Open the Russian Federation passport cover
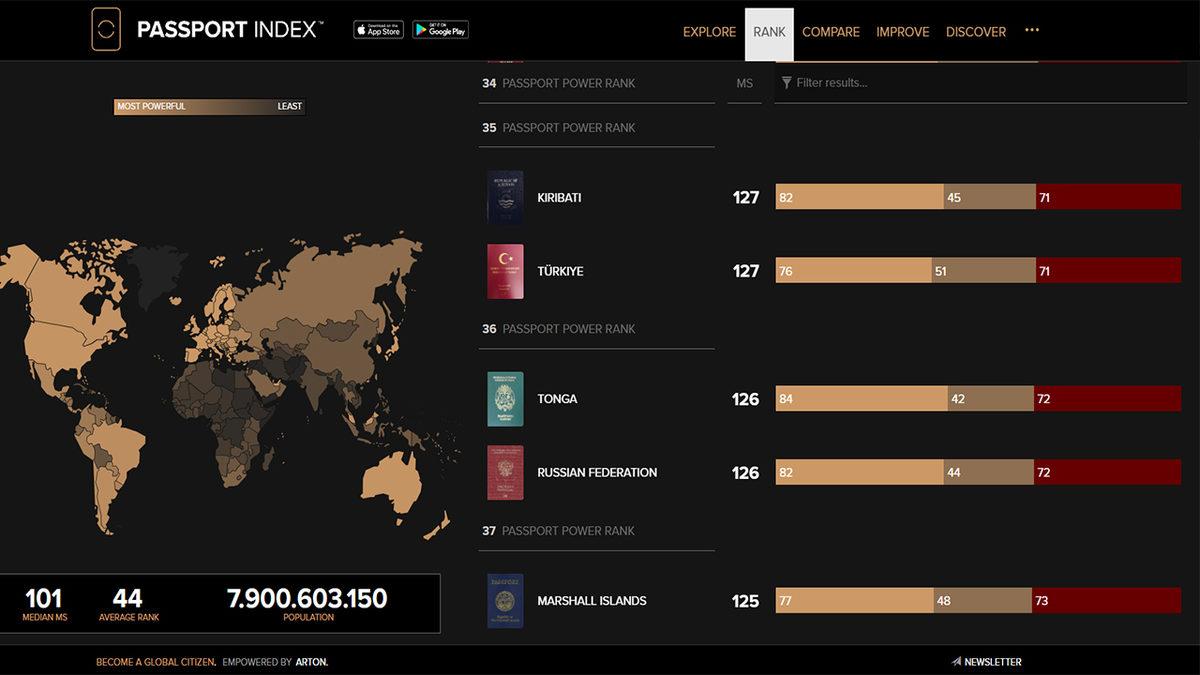The height and width of the screenshot is (675, 1200). point(505,473)
